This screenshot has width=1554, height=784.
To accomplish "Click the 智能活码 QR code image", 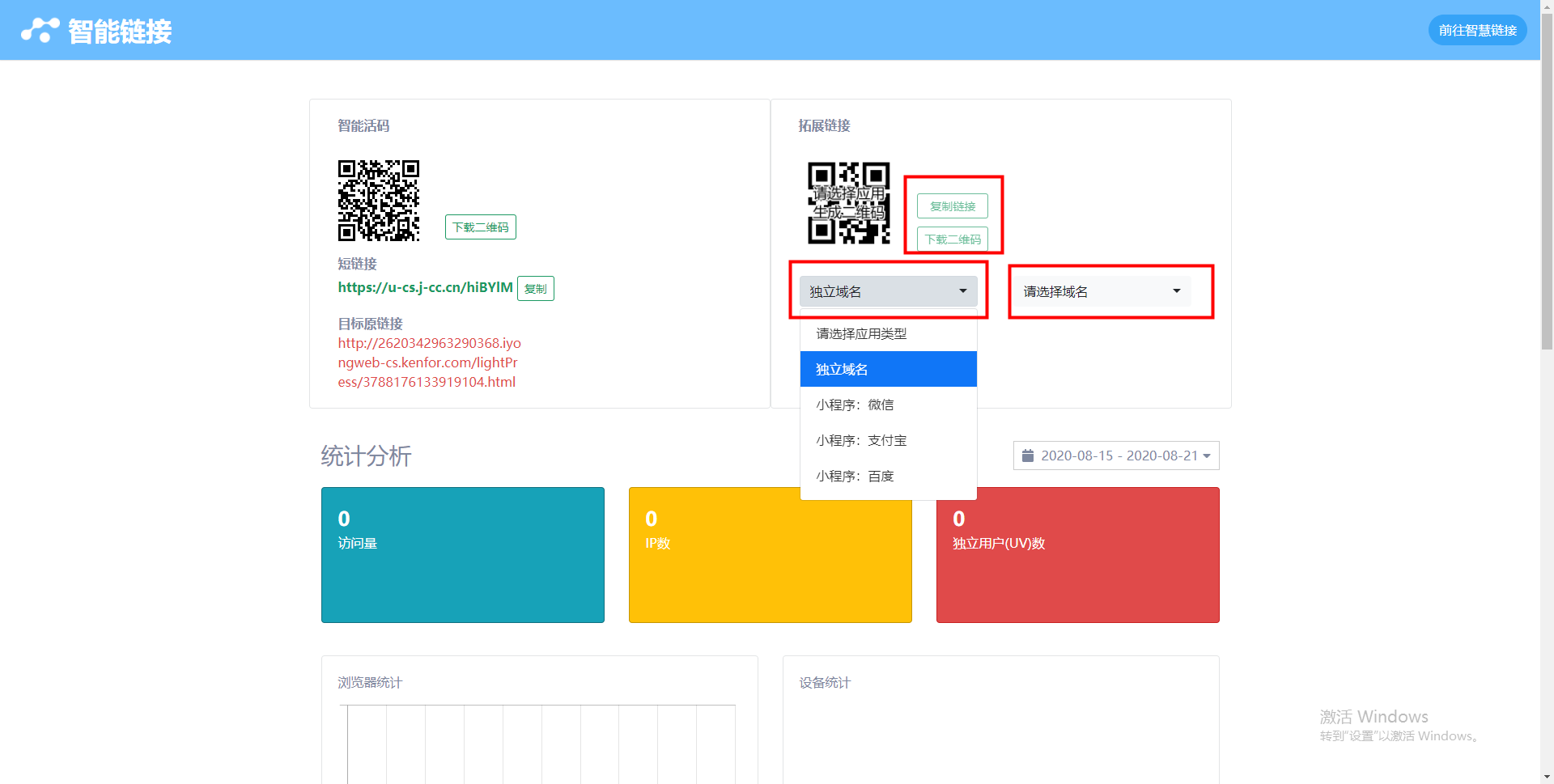I will point(378,200).
